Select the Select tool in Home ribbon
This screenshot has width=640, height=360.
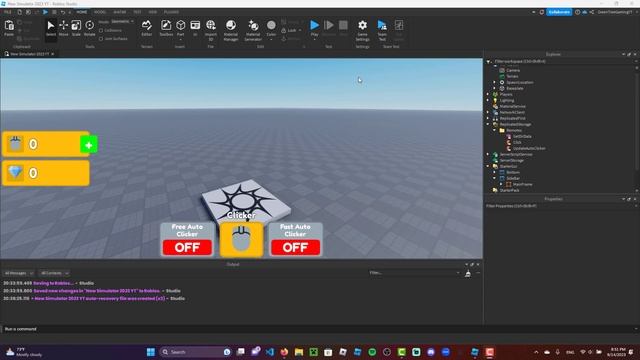click(51, 29)
